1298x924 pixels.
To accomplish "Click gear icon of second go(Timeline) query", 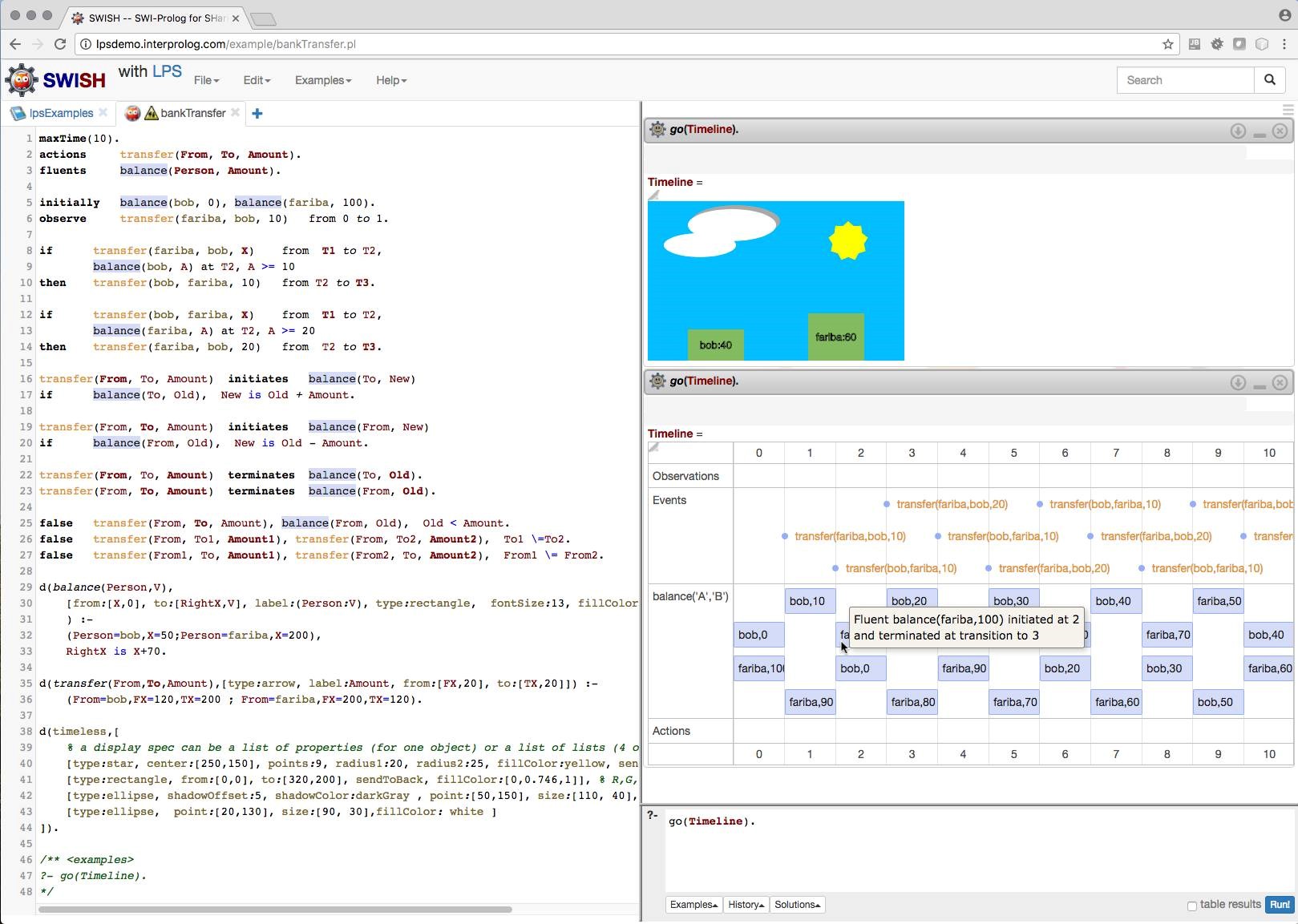I will pos(657,381).
